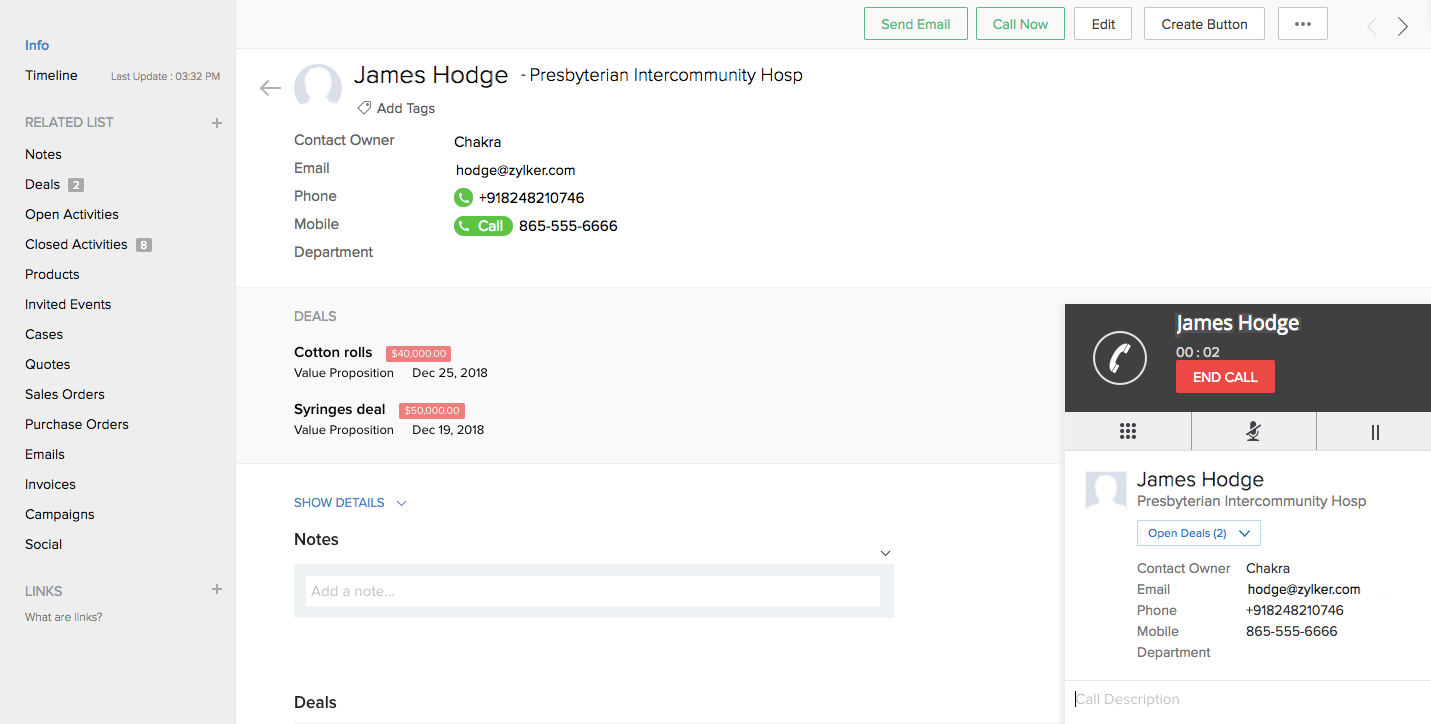Click the green phone icon beside +918248210746
Screen dimensions: 1431x724
463,198
